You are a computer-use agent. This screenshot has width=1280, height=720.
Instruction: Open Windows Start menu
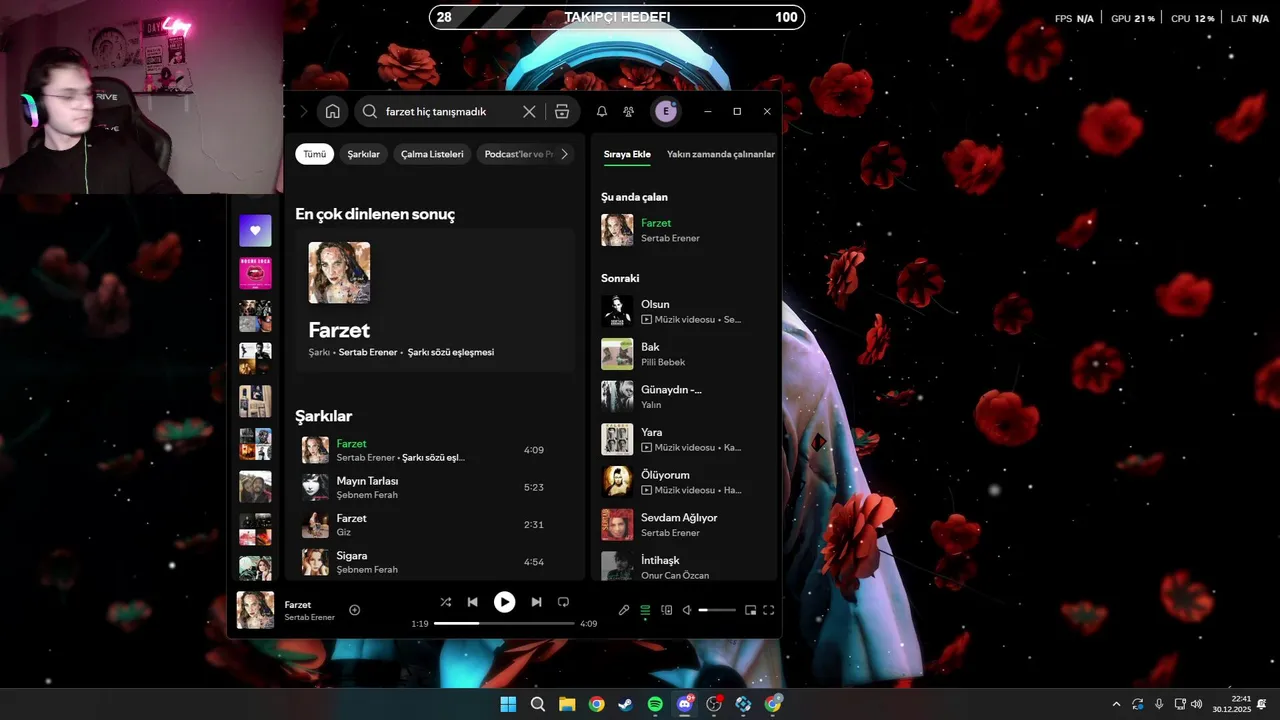tap(508, 704)
